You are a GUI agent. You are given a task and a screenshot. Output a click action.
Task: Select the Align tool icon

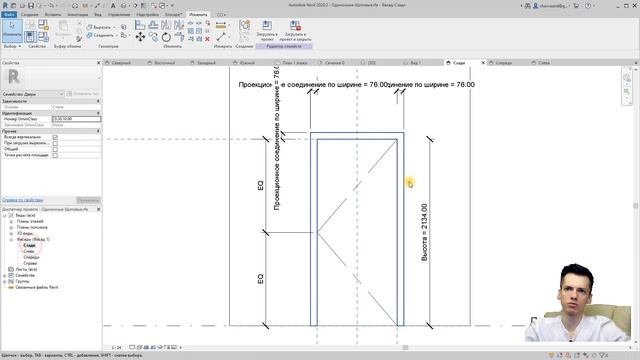pos(140,25)
